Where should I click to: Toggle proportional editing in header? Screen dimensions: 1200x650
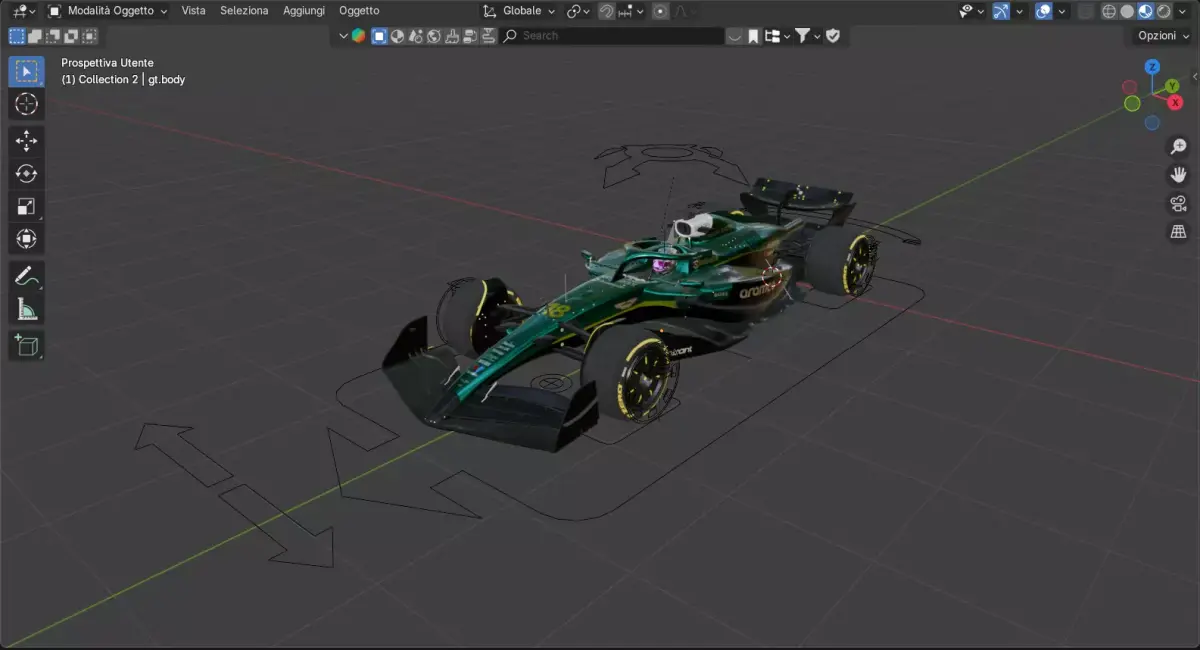(660, 11)
